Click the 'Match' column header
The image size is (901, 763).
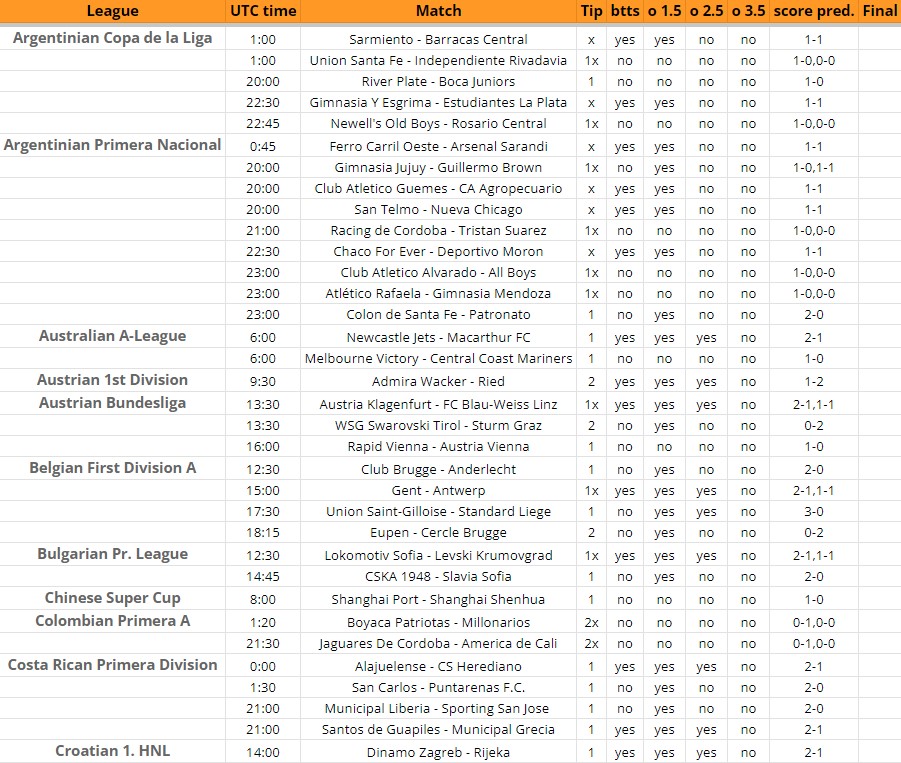coord(438,11)
